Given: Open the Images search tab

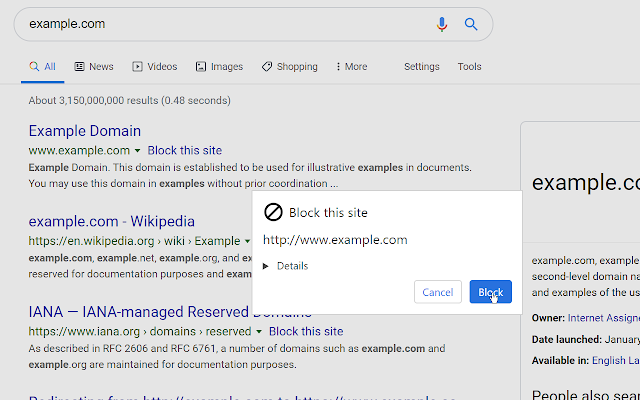Looking at the screenshot, I should click(x=219, y=67).
